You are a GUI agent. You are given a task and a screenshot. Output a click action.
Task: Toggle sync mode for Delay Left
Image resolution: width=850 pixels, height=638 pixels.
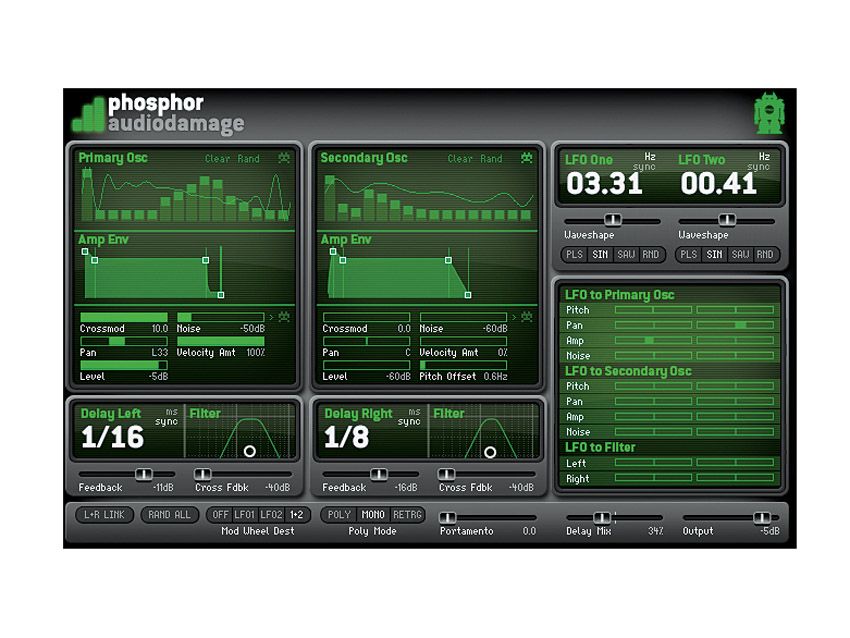(166, 421)
